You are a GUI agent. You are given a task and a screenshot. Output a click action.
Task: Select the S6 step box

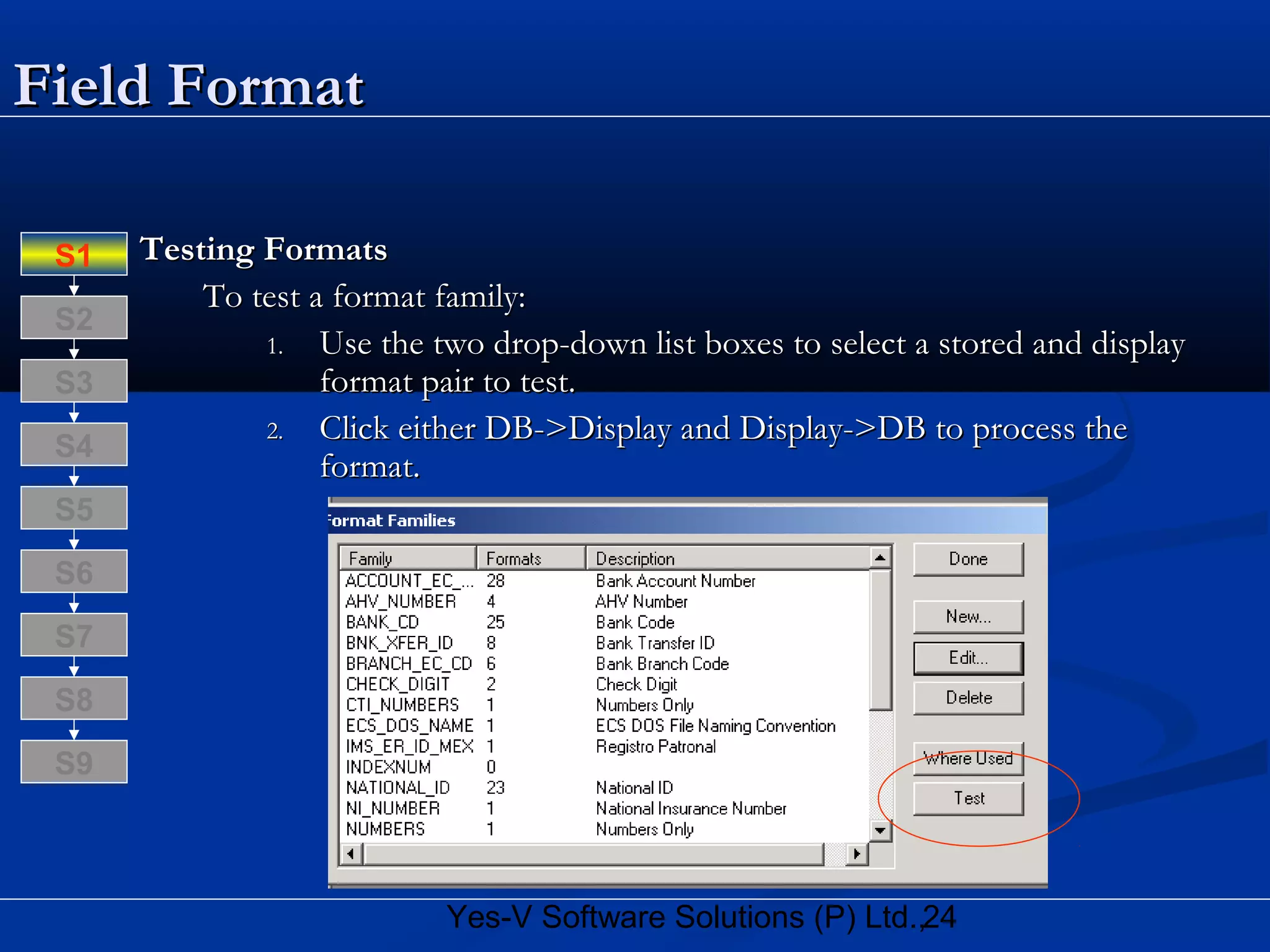[74, 571]
